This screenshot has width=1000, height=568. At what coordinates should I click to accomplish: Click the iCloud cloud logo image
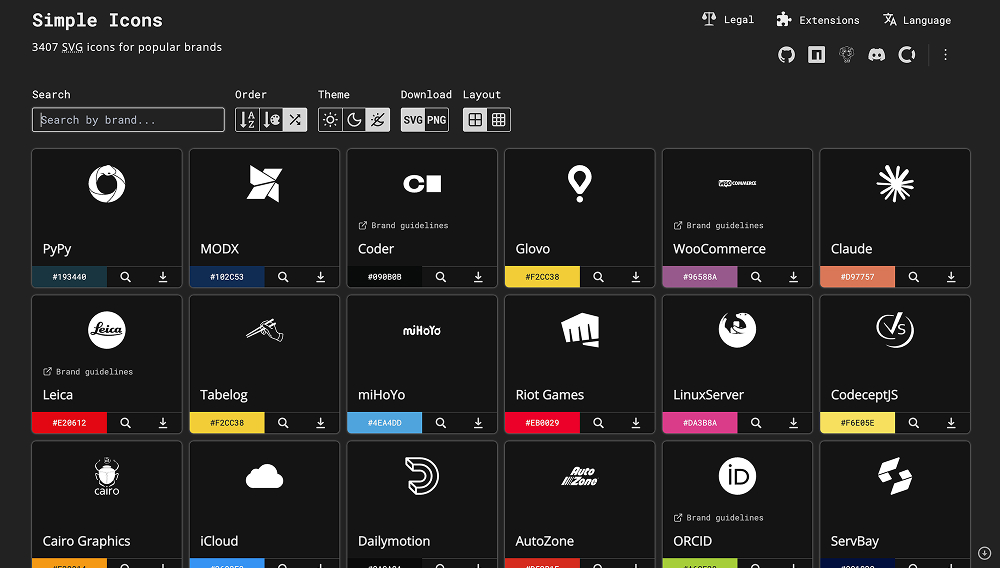(265, 476)
